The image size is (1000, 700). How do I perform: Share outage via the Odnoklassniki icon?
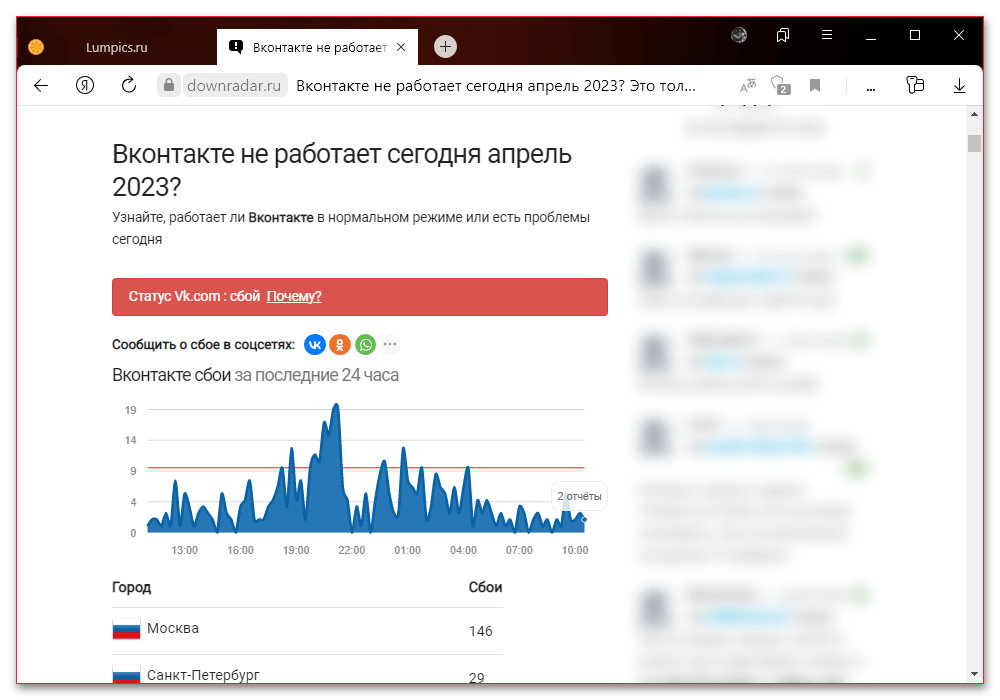pyautogui.click(x=340, y=345)
